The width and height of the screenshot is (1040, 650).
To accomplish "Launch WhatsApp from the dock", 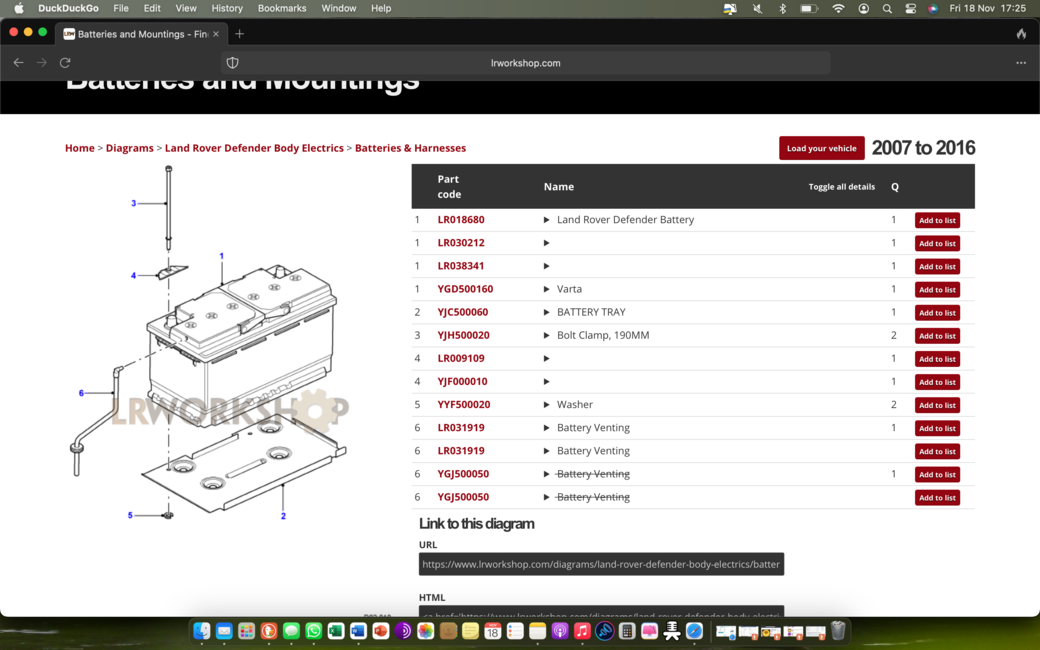I will (x=314, y=631).
